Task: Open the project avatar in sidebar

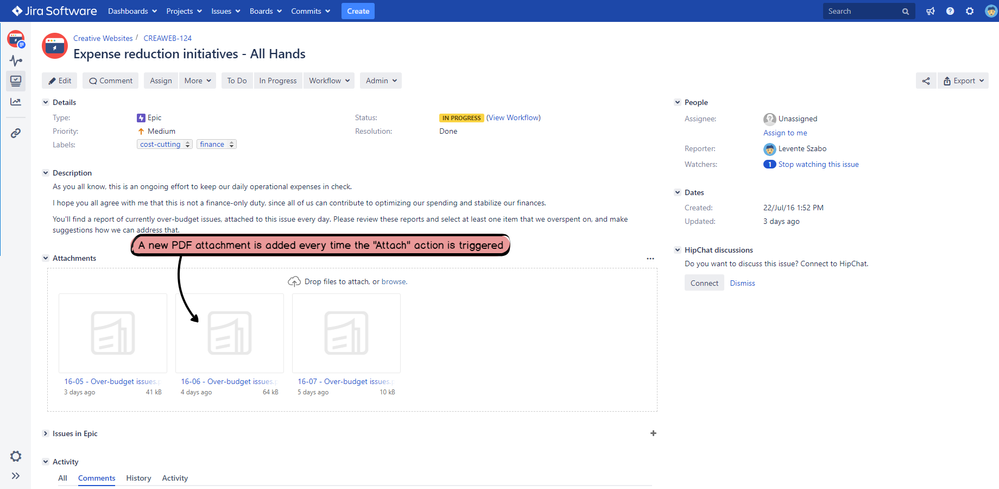Action: [x=16, y=39]
